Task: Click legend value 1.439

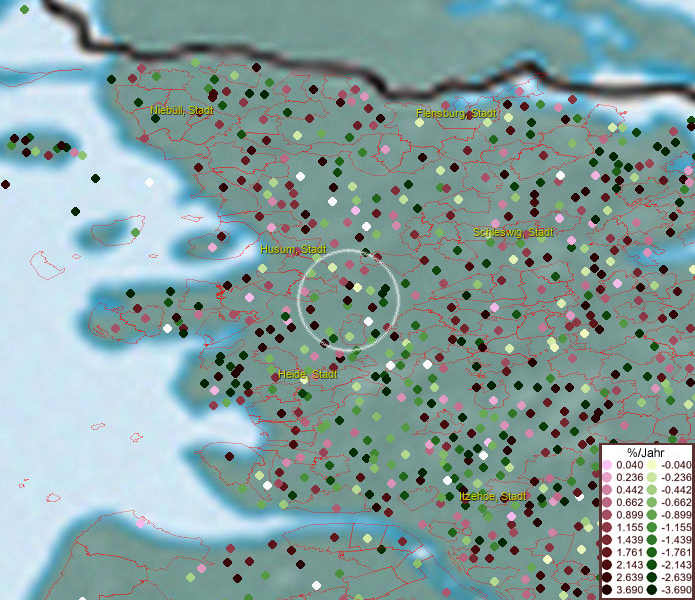Action: [629, 540]
